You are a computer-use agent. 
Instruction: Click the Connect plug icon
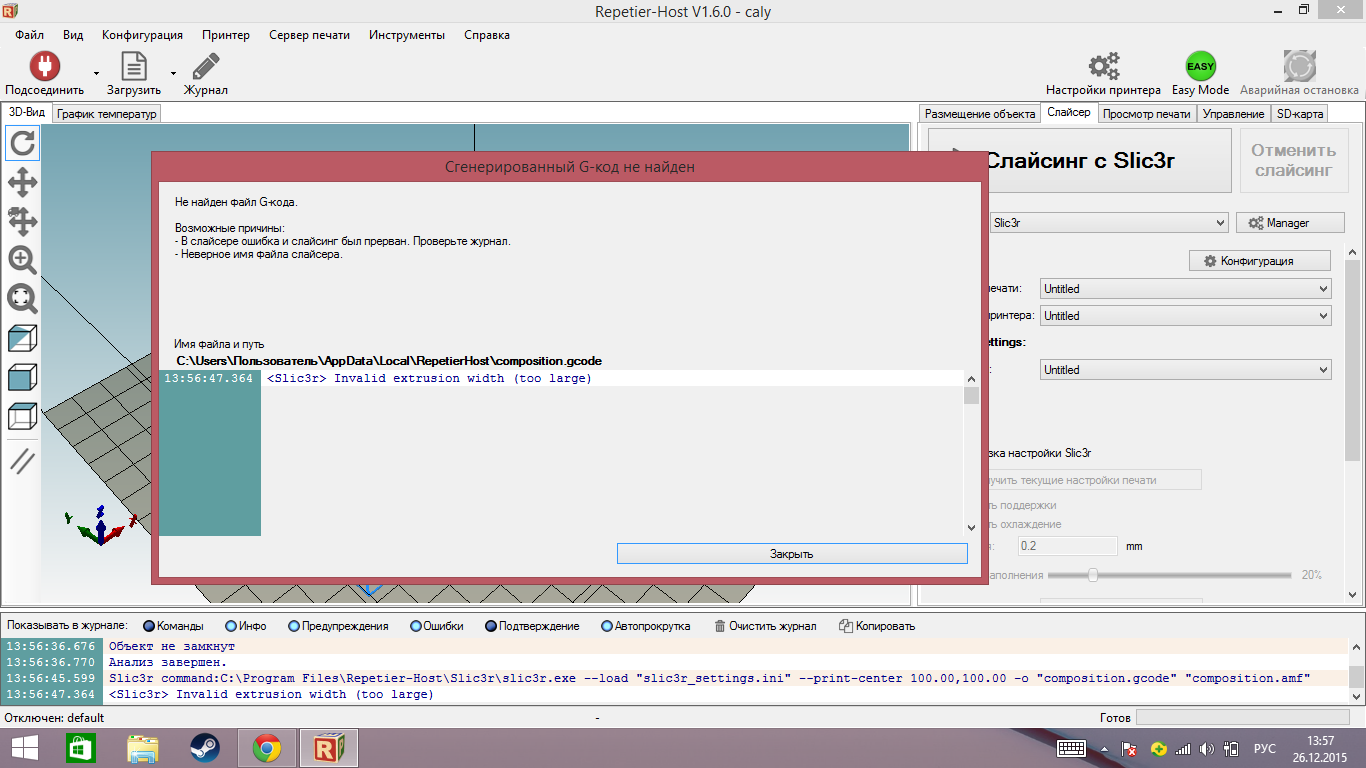click(x=44, y=66)
